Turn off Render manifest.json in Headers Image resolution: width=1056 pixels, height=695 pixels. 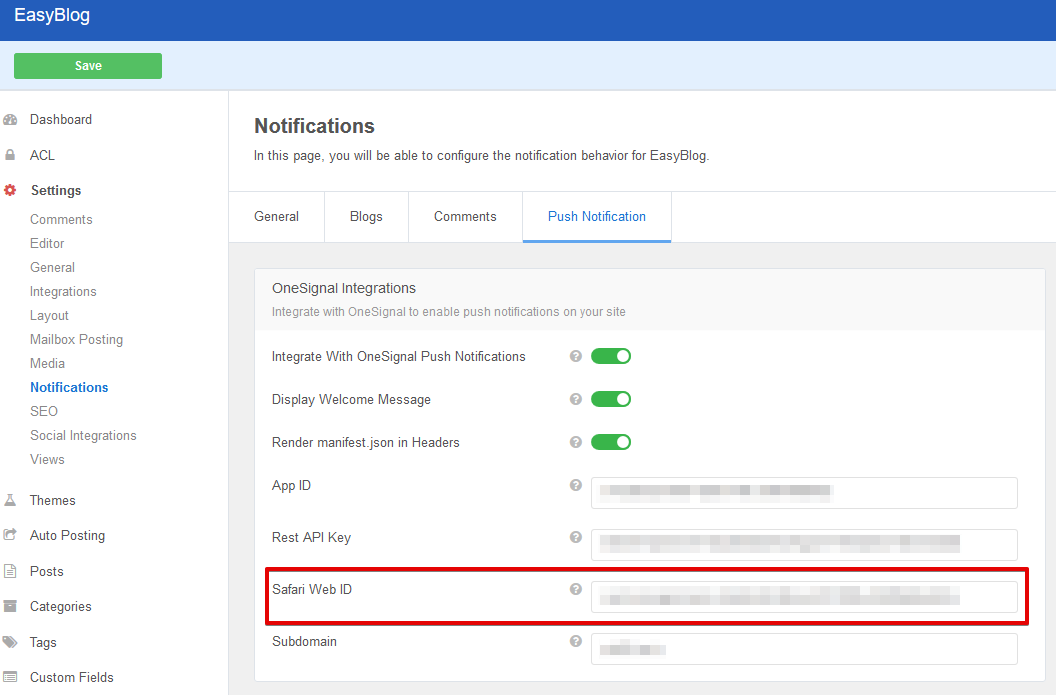tap(611, 442)
